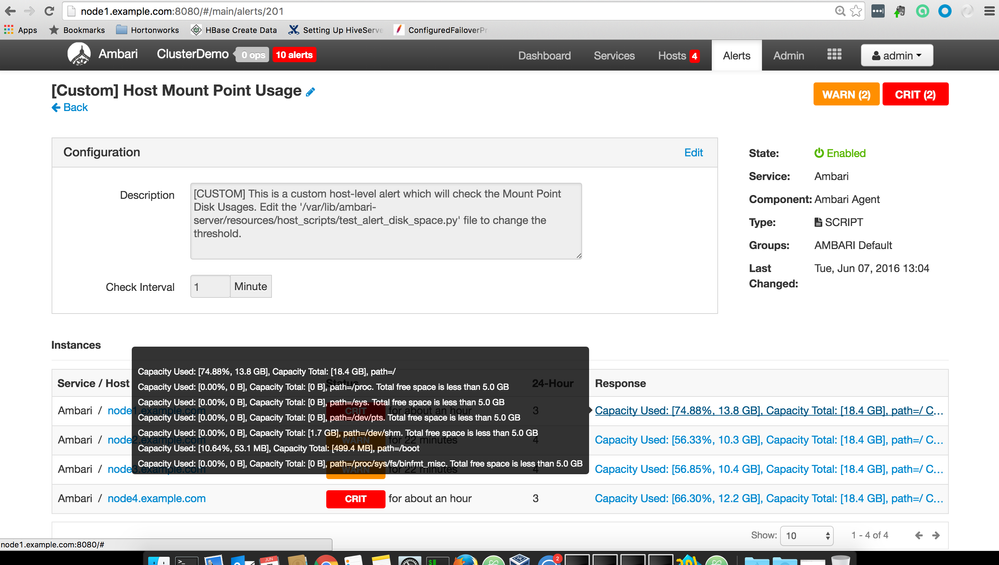Click the Check Interval number field

tap(210, 287)
